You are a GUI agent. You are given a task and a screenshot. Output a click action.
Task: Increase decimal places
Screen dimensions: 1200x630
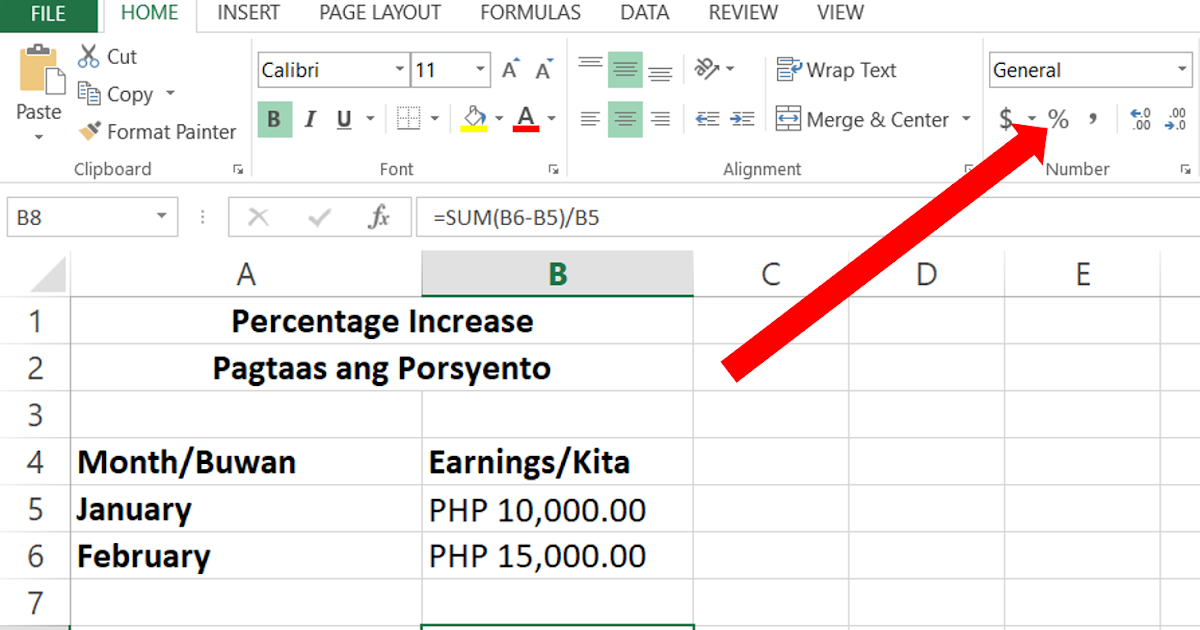tap(1138, 119)
